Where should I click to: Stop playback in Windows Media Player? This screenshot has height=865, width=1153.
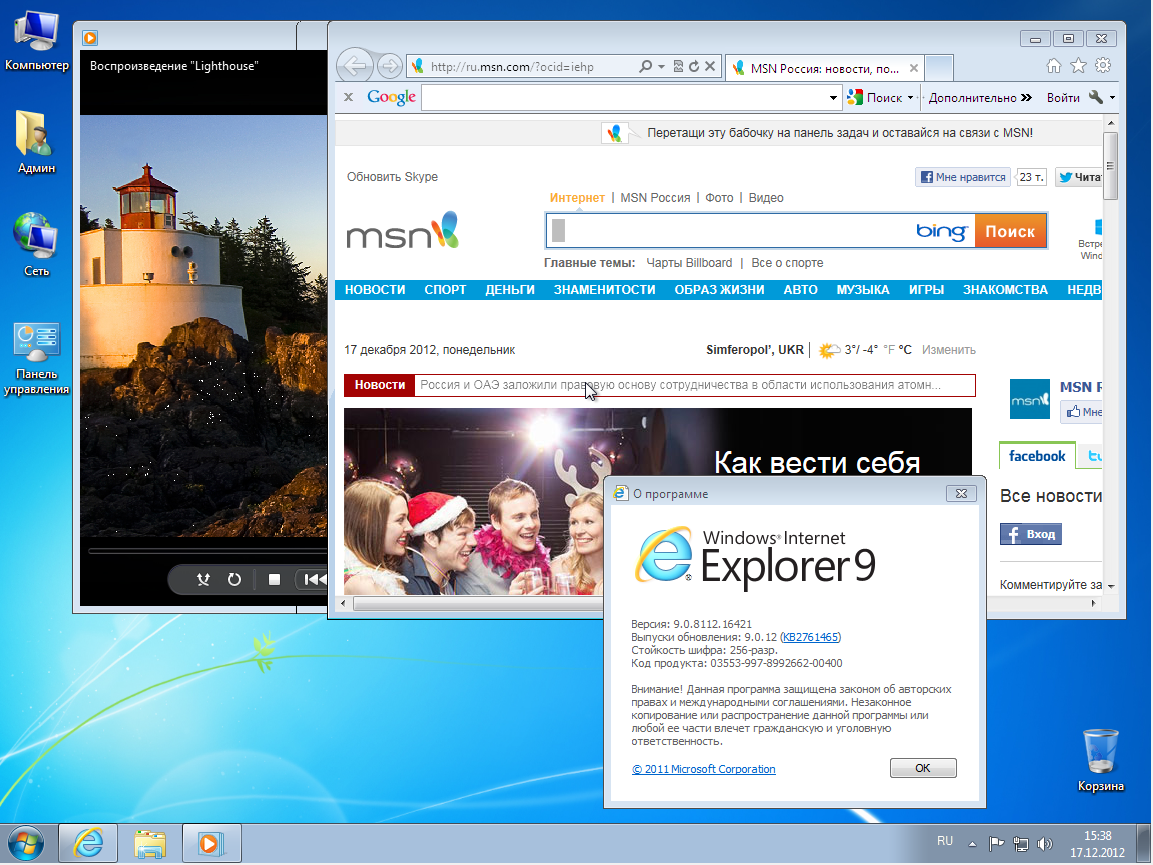coord(274,580)
